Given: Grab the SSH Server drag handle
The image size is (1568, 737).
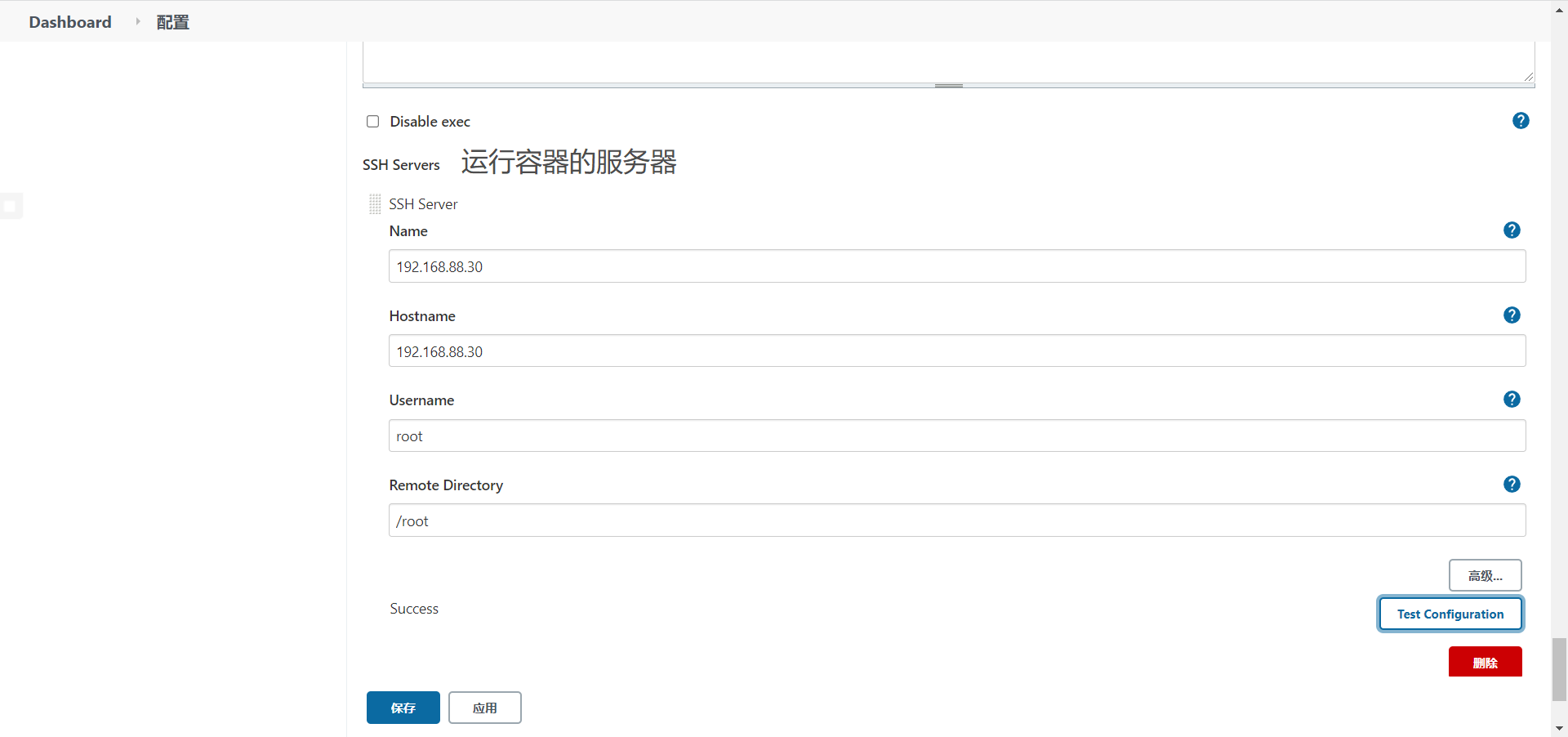Looking at the screenshot, I should click(375, 203).
